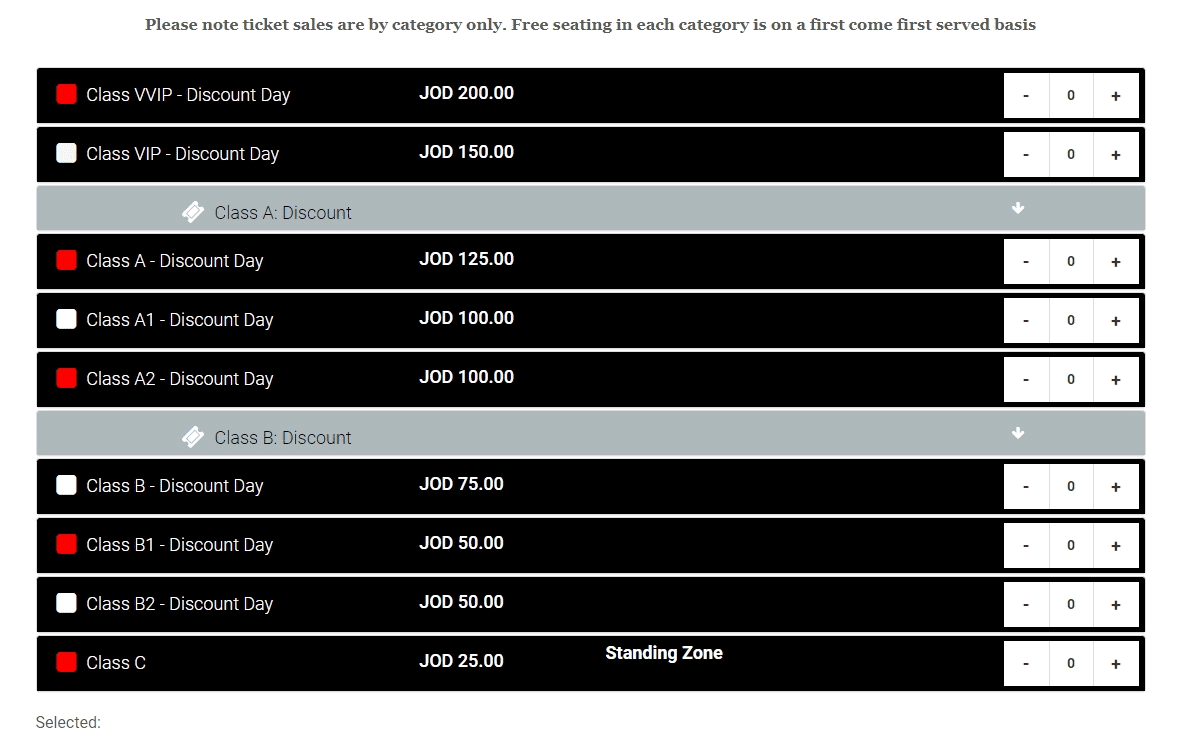Click red color box for Class VVIP
This screenshot has height=742, width=1186.
67,94
